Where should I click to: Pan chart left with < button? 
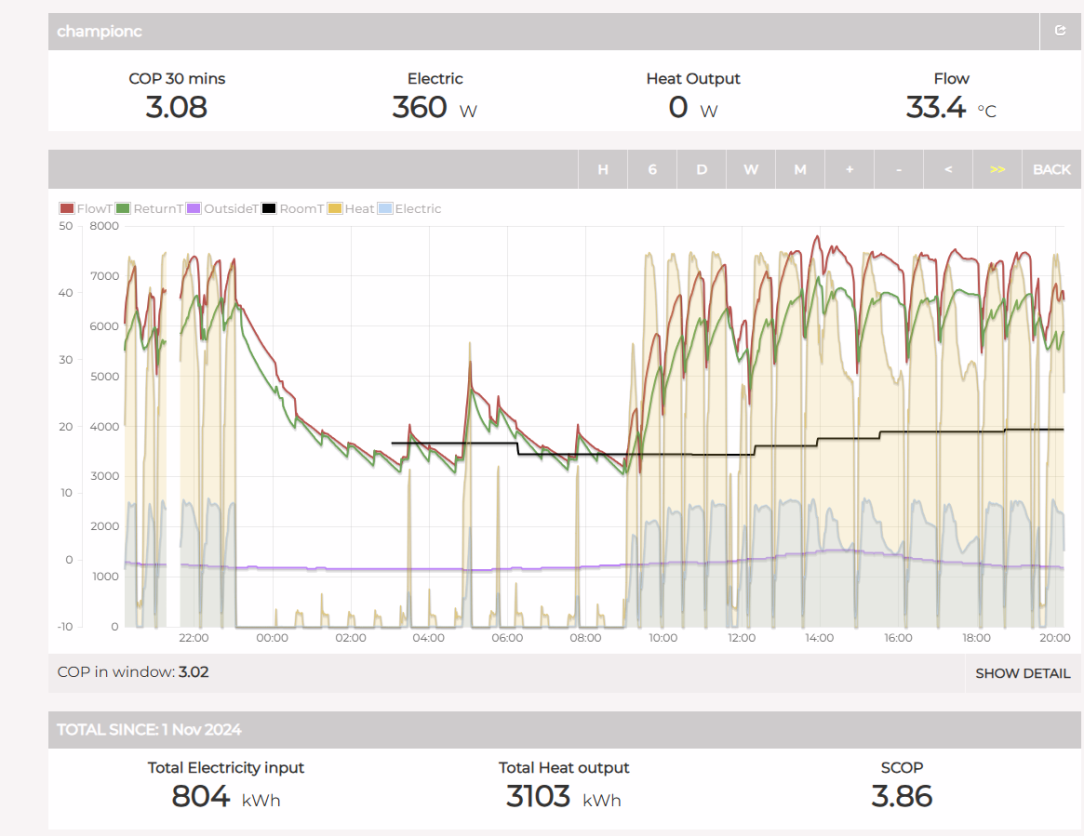tap(948, 169)
